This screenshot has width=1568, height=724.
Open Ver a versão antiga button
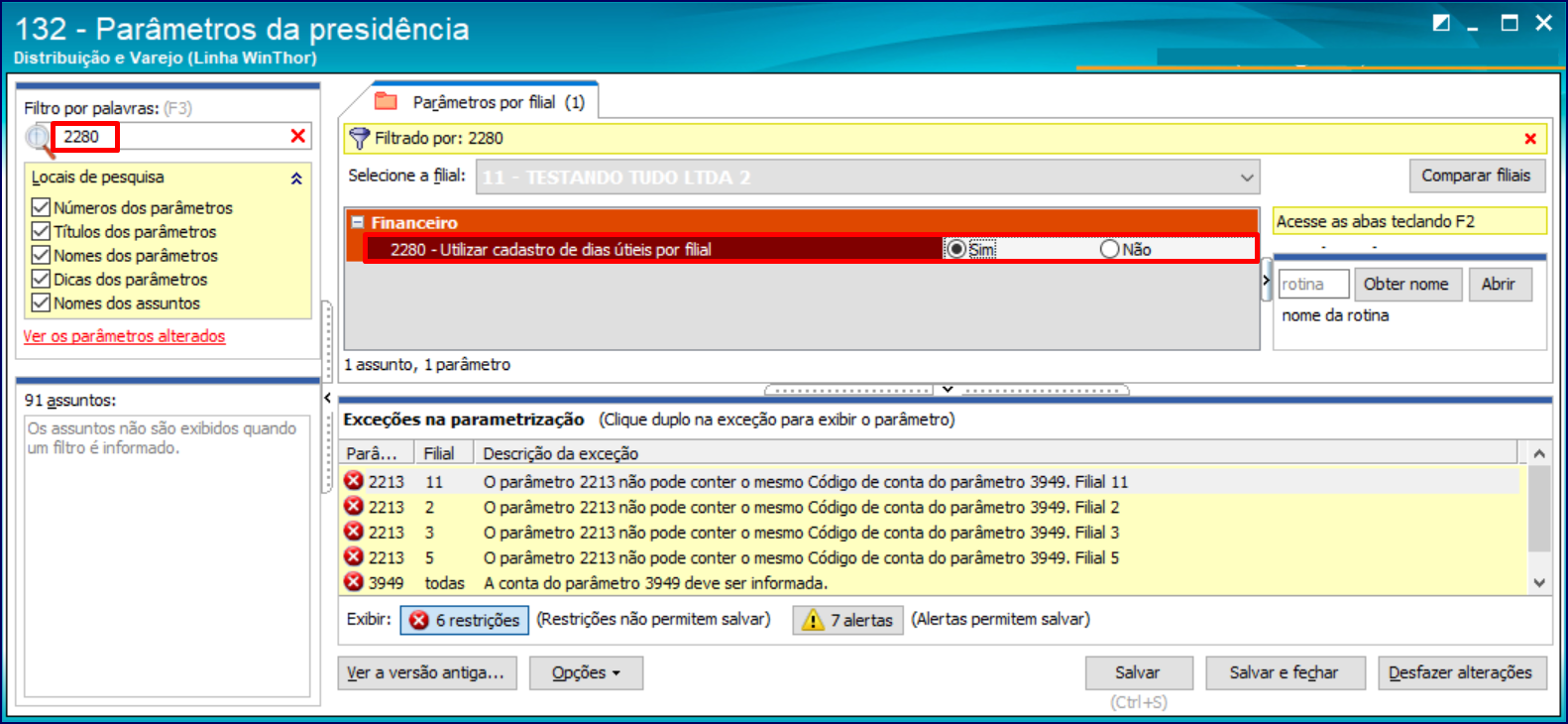pos(425,672)
